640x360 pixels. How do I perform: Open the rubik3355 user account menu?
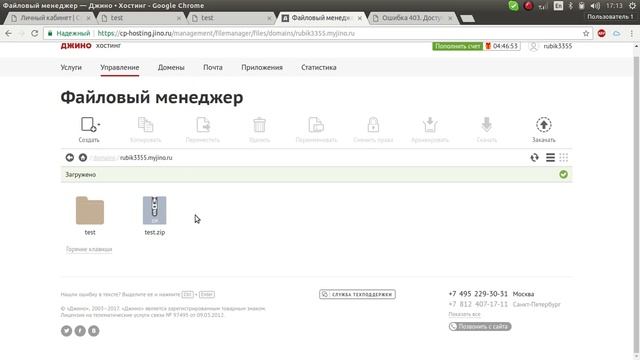[x=551, y=46]
